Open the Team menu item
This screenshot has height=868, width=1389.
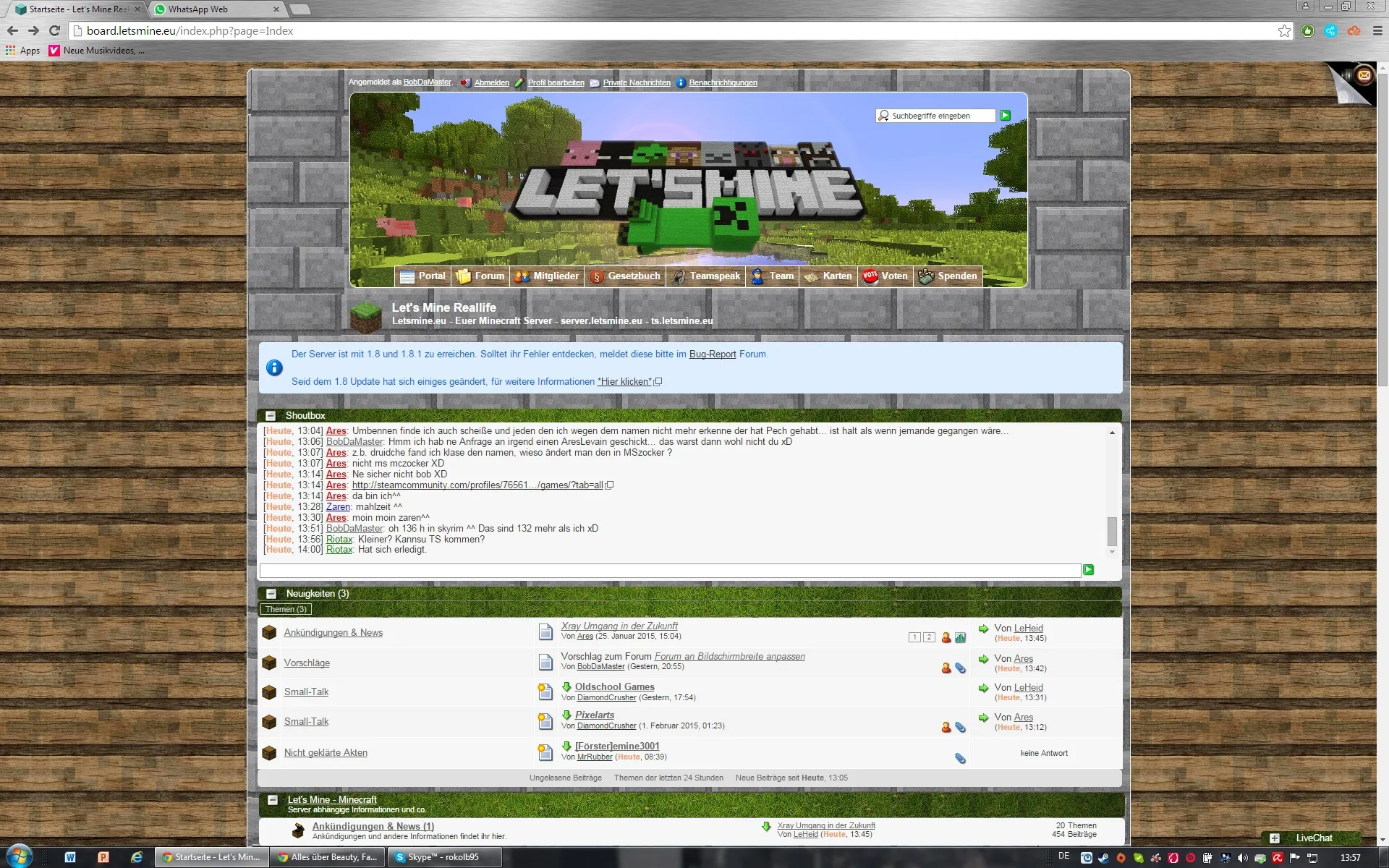pos(773,276)
